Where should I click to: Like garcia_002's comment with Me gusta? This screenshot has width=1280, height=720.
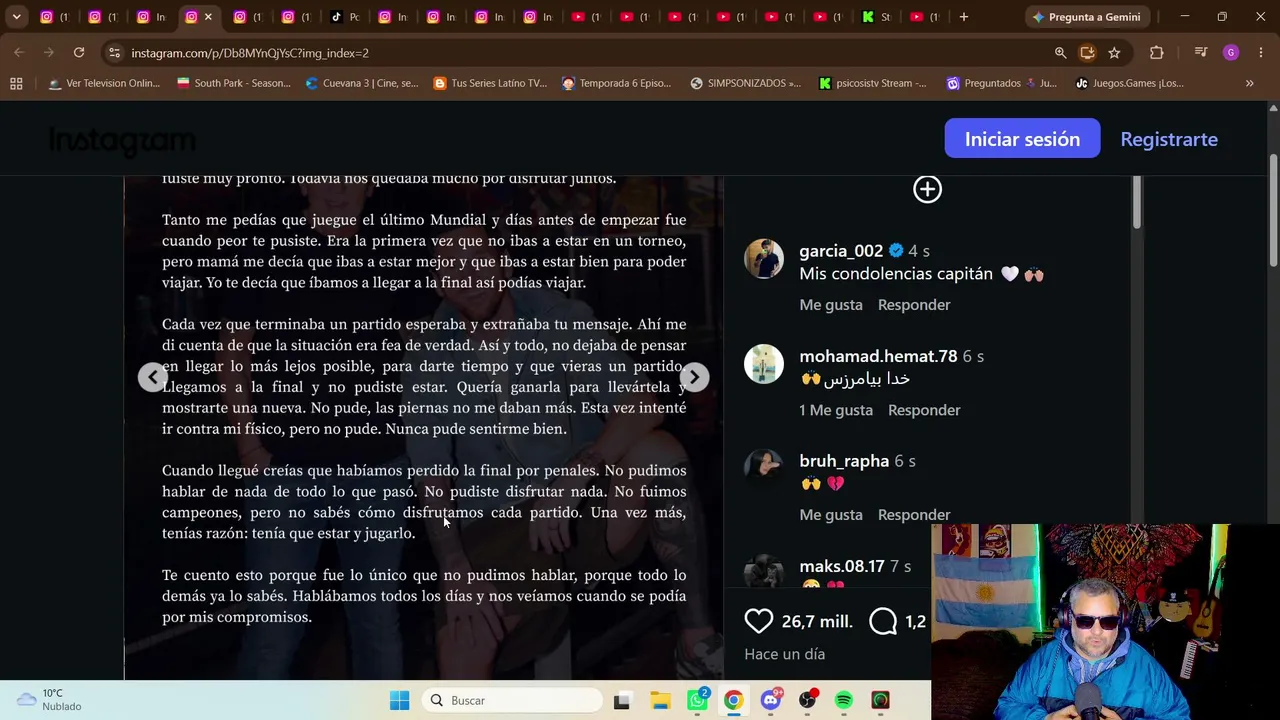[831, 304]
